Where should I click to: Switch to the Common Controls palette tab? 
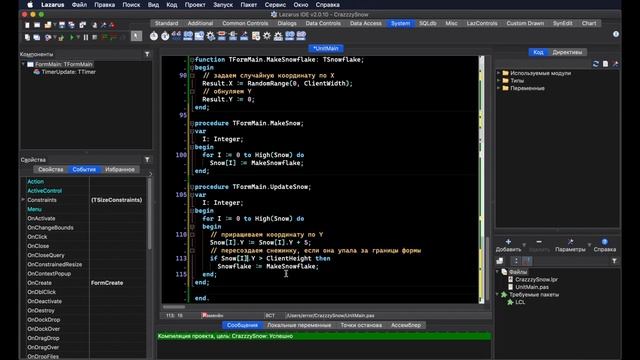click(245, 23)
